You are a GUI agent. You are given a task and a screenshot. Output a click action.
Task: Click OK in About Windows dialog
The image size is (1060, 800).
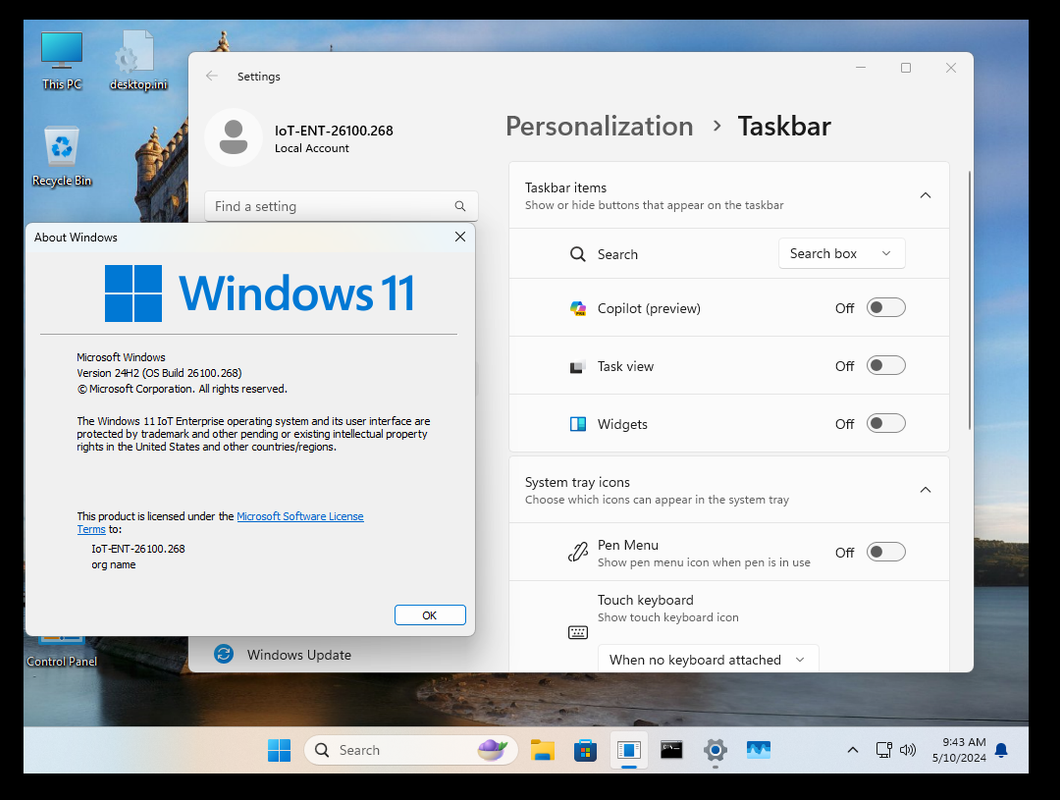(x=430, y=615)
